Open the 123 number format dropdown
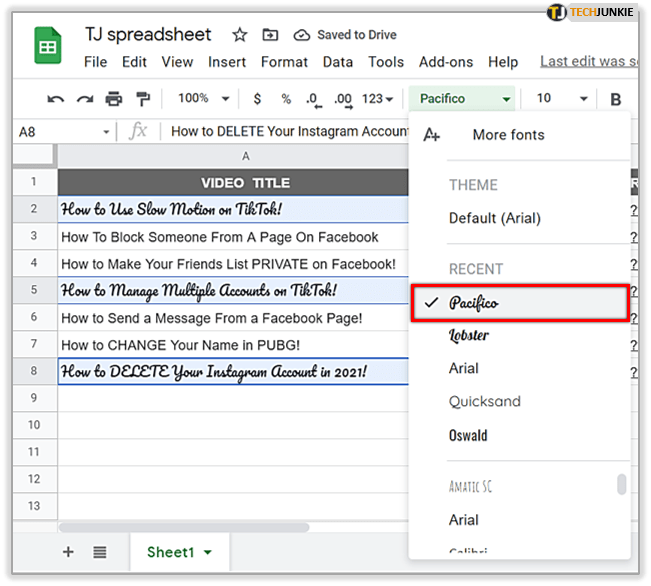The width and height of the screenshot is (651, 586). [x=378, y=99]
